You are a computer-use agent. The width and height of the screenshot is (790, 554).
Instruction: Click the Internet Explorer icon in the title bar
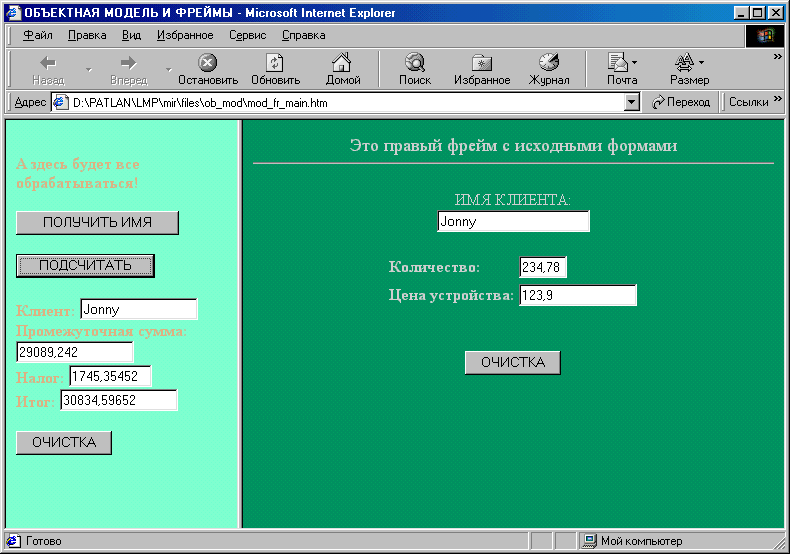[13, 12]
